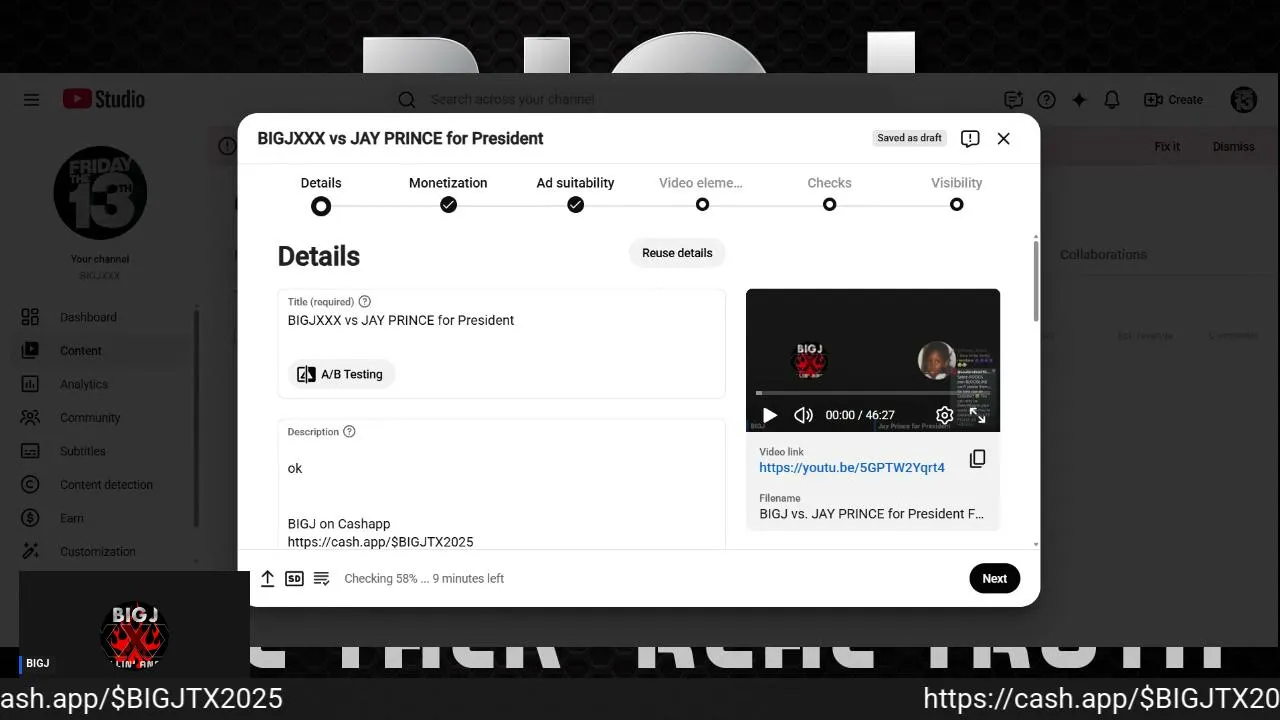
Task: Click the Create button
Action: 1174,99
